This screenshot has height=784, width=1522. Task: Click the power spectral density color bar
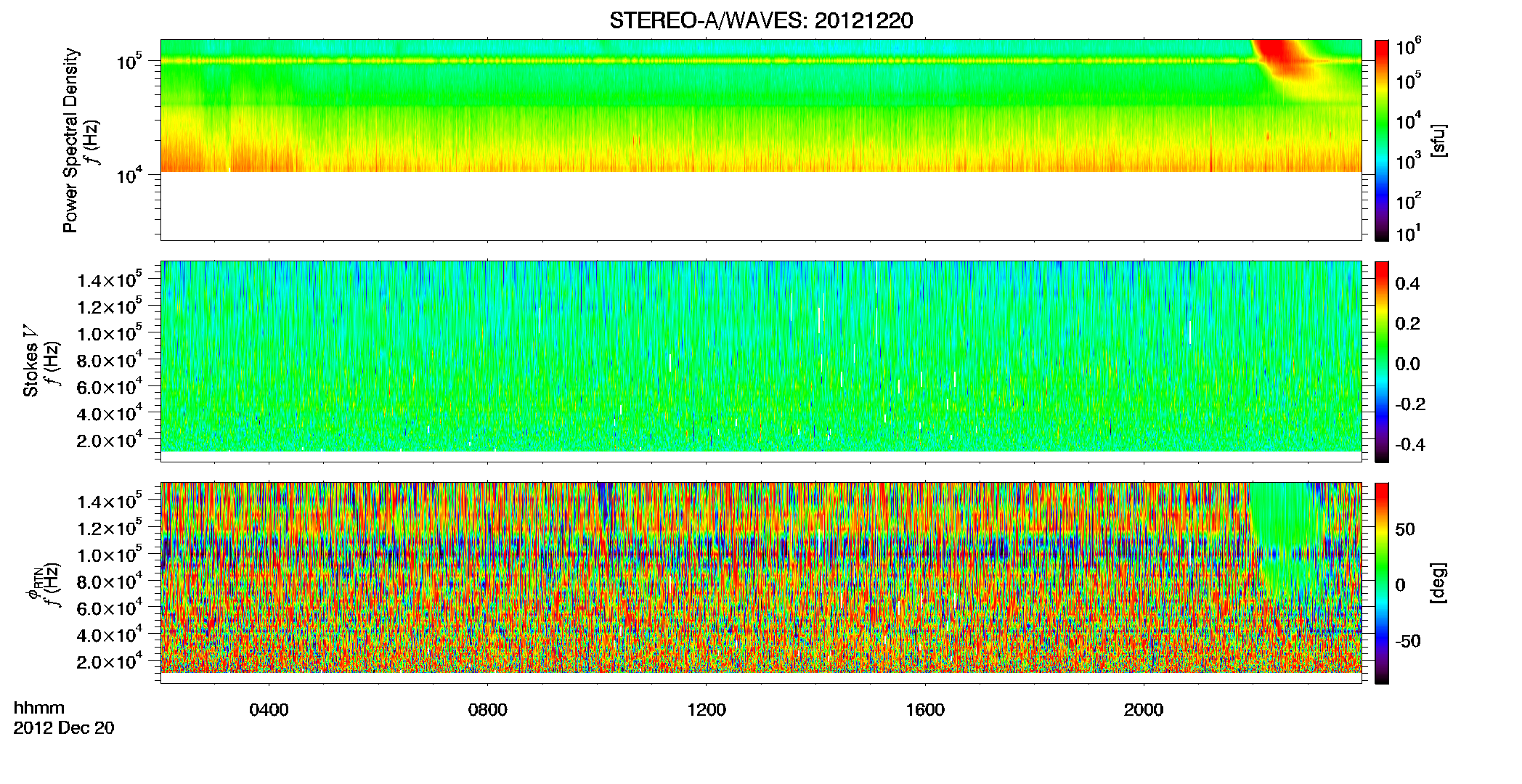point(1382,140)
